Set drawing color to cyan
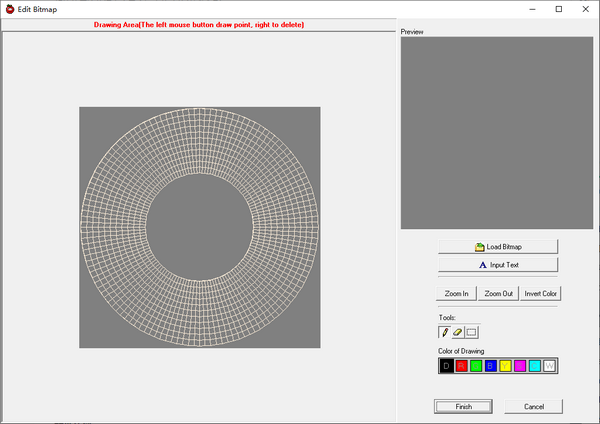This screenshot has width=600, height=424. coord(534,366)
